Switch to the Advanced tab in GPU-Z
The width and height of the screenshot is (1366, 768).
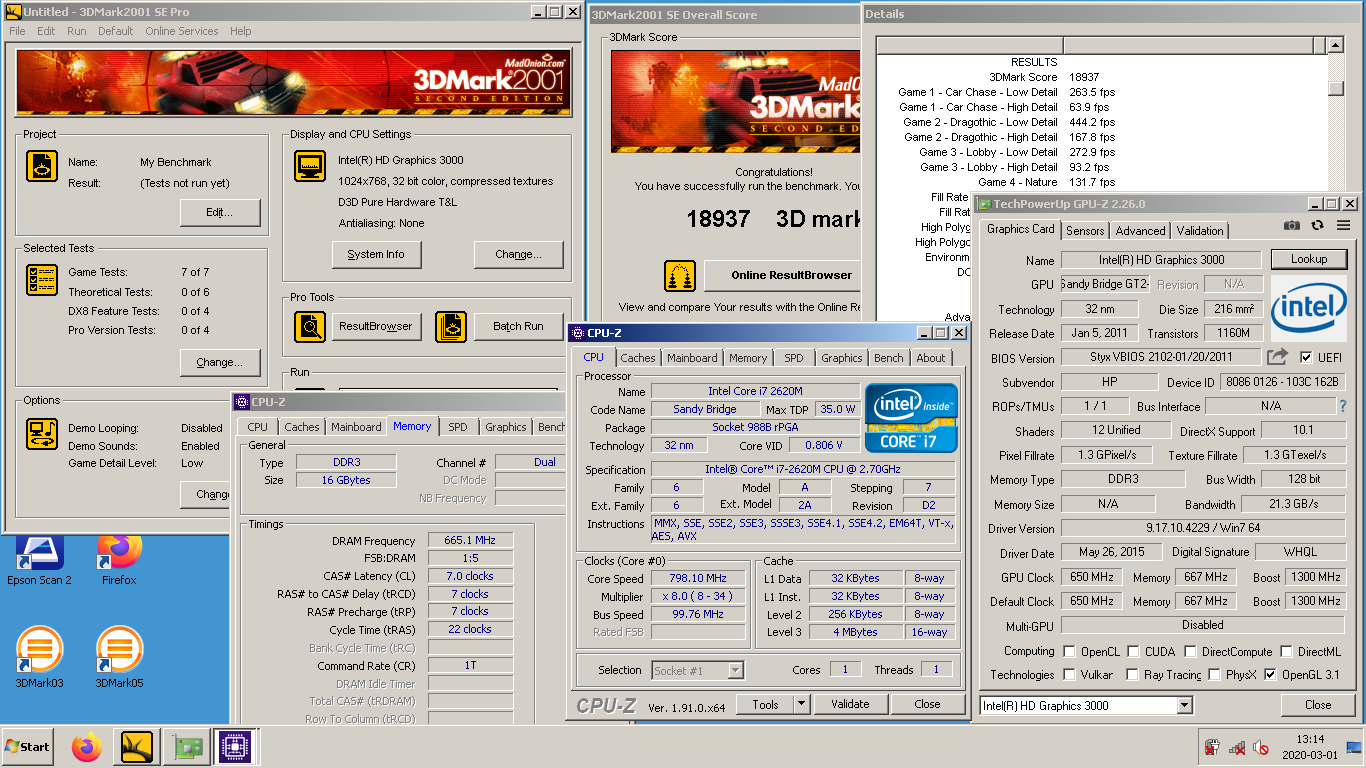click(1140, 230)
